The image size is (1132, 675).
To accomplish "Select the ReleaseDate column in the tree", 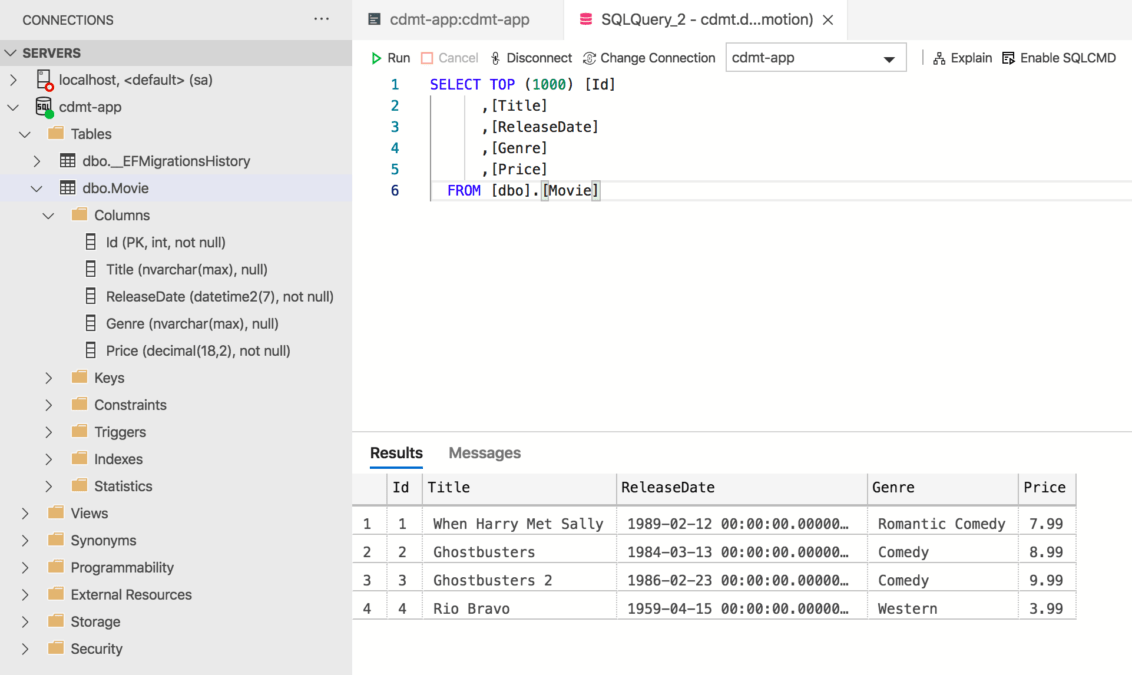I will pos(219,296).
